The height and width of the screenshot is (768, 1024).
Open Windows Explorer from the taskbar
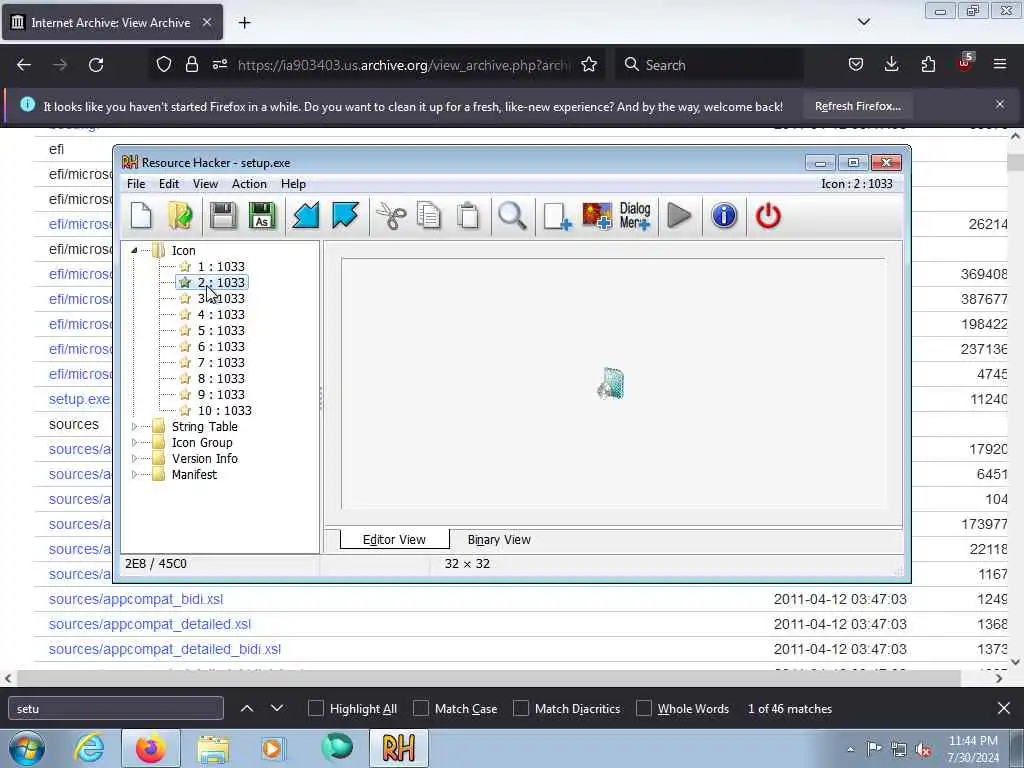click(x=213, y=748)
